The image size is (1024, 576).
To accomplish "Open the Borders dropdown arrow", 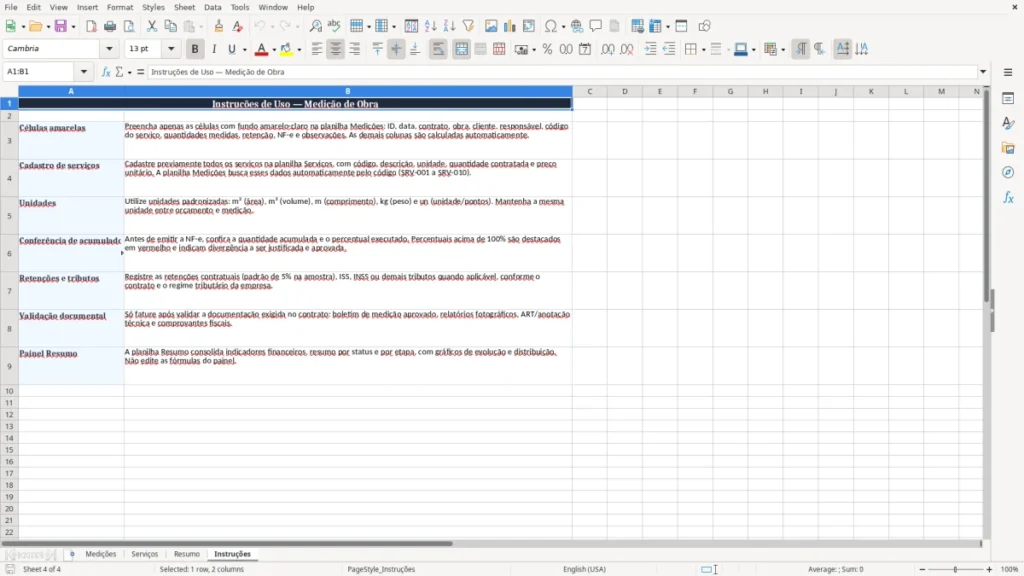I will pos(703,50).
